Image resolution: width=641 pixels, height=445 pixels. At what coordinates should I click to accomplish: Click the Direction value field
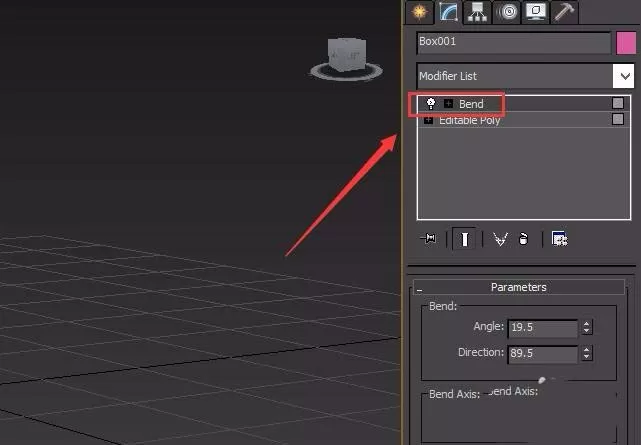[542, 353]
